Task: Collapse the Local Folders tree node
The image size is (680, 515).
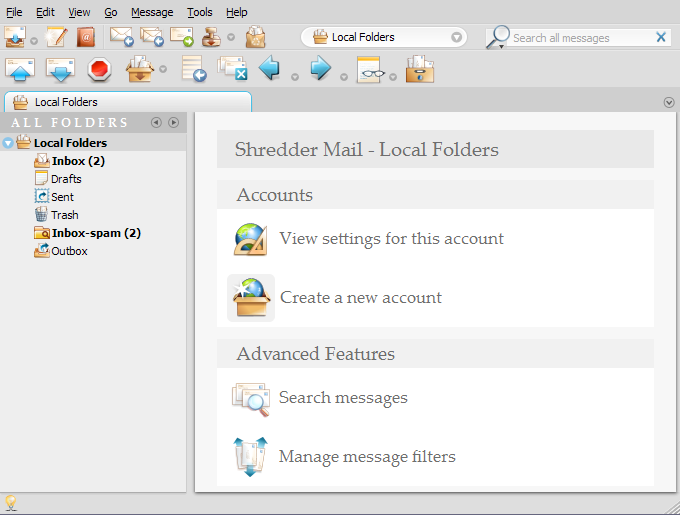Action: (x=8, y=143)
